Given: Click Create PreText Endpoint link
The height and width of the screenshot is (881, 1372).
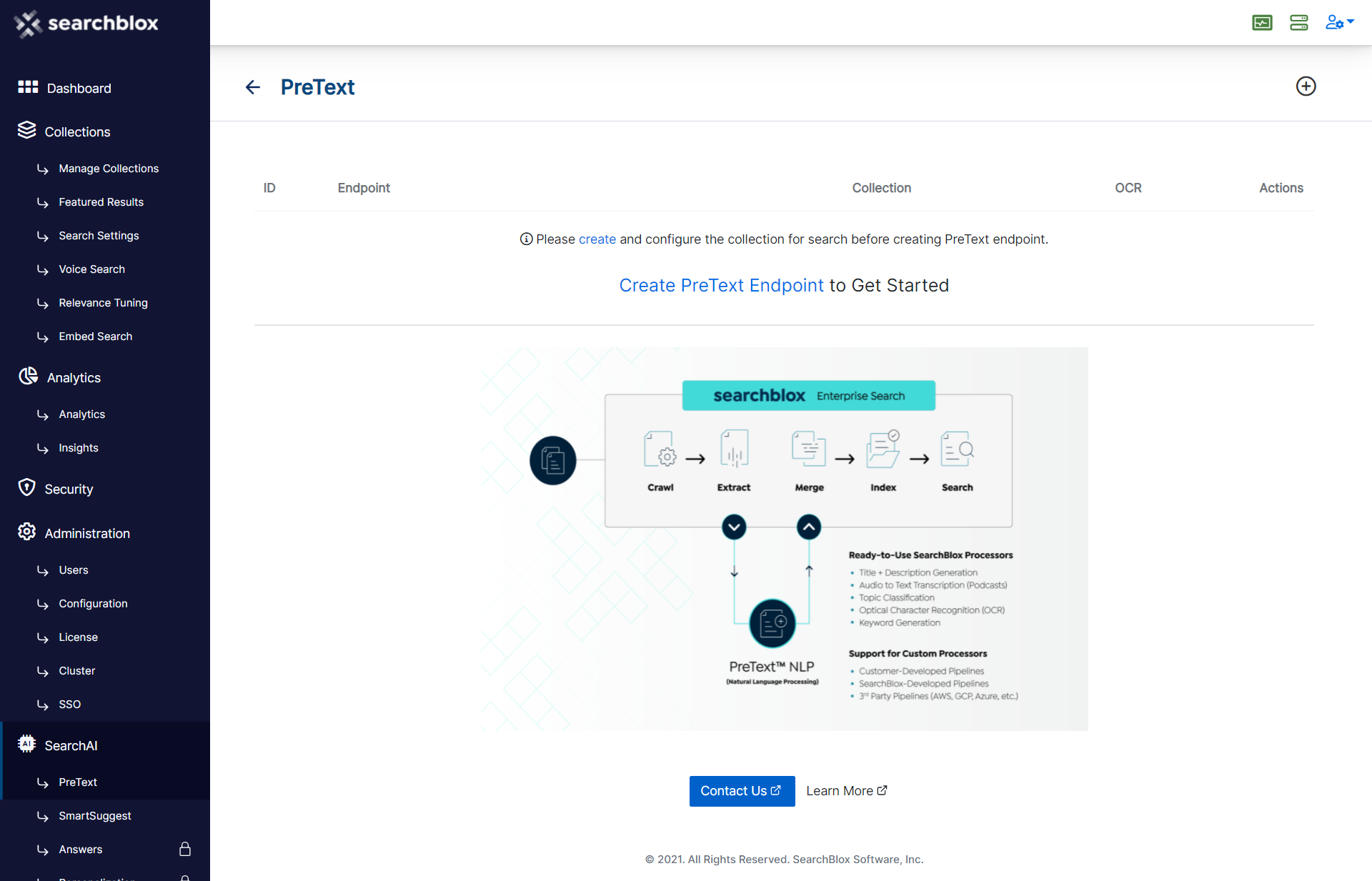Looking at the screenshot, I should point(721,285).
